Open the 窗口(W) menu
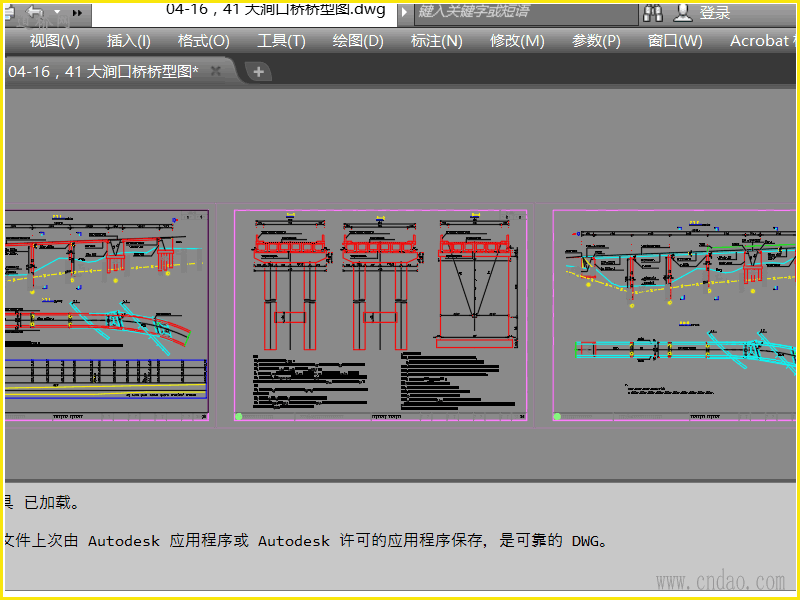This screenshot has height=600, width=800. tap(674, 41)
